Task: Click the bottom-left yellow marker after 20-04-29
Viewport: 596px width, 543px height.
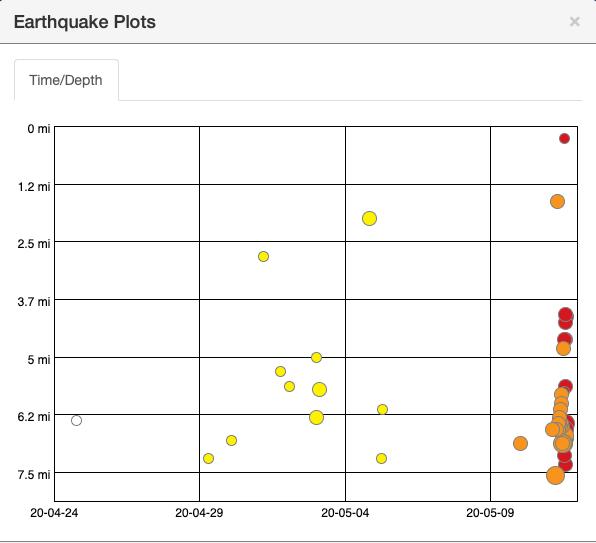Action: tap(208, 458)
